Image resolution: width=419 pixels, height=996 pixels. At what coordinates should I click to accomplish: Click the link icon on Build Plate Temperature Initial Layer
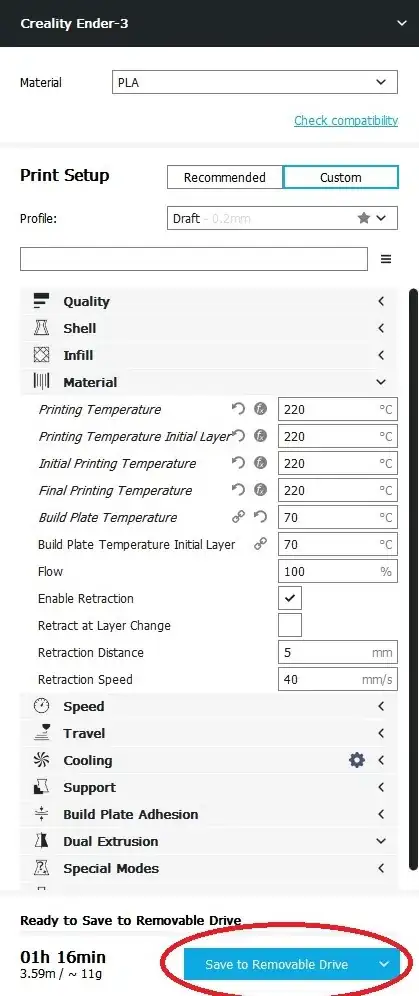click(260, 544)
